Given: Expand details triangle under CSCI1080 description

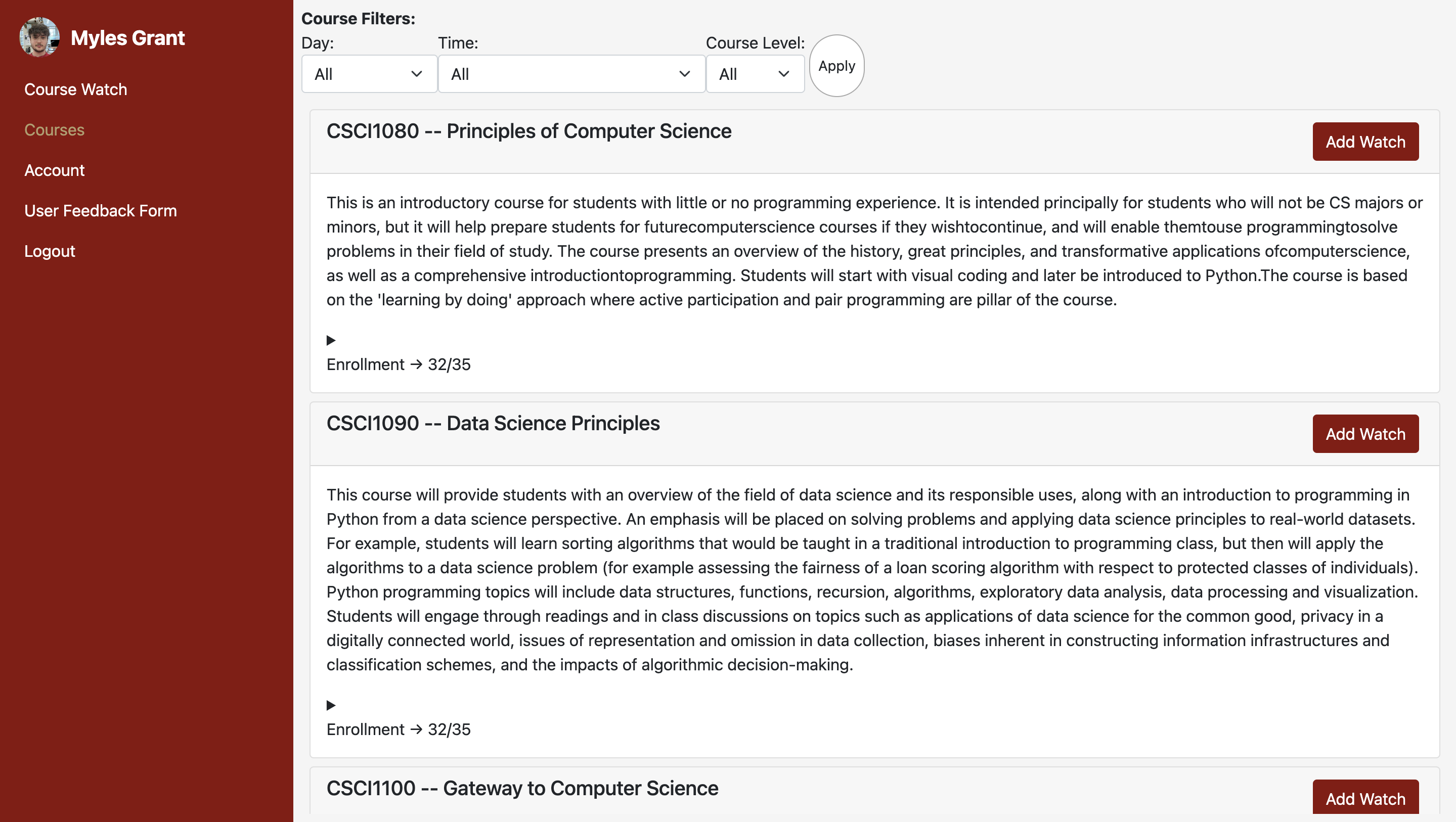Looking at the screenshot, I should tap(331, 340).
